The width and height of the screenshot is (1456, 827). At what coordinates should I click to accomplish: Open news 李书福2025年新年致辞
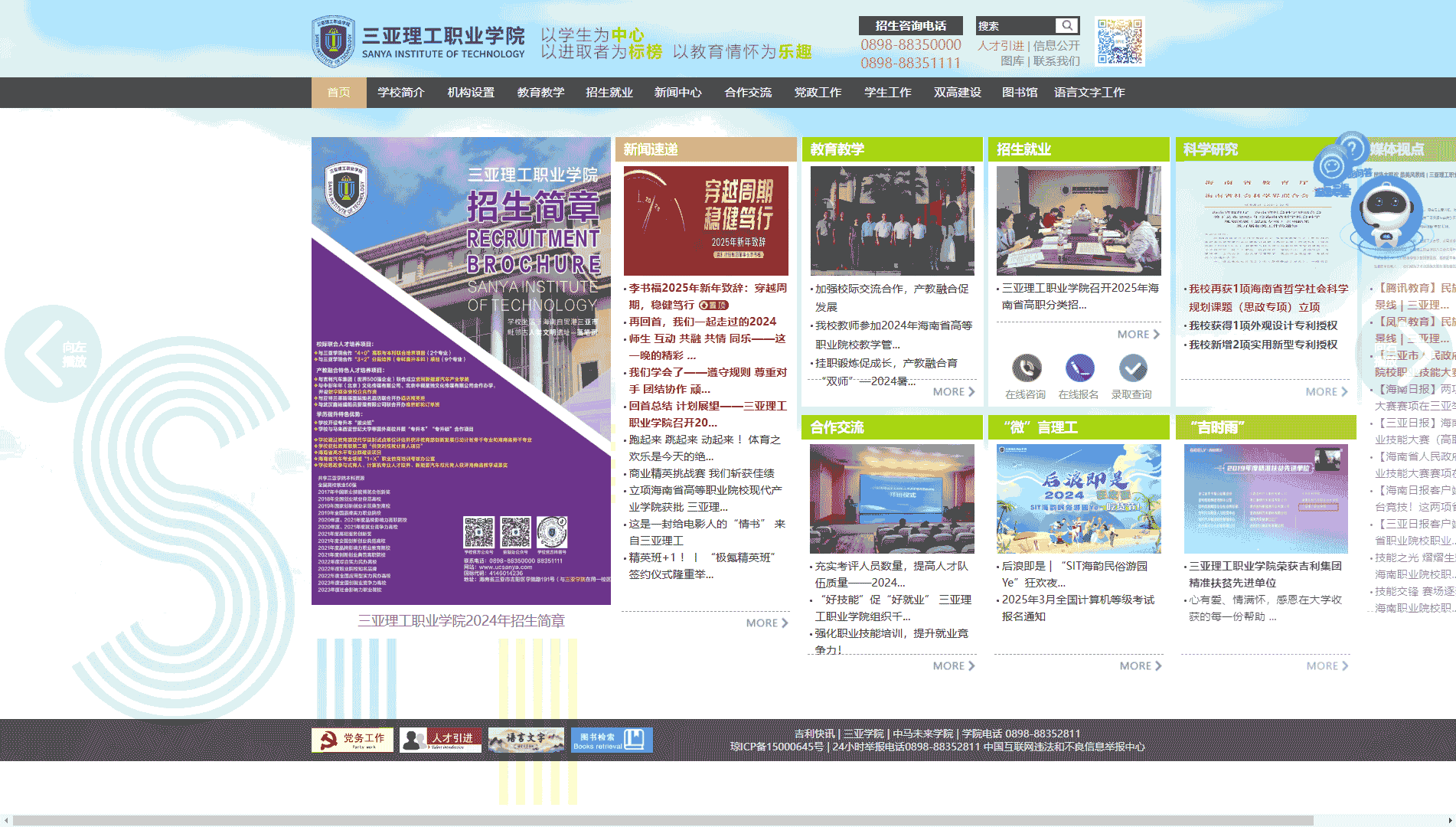pos(707,296)
